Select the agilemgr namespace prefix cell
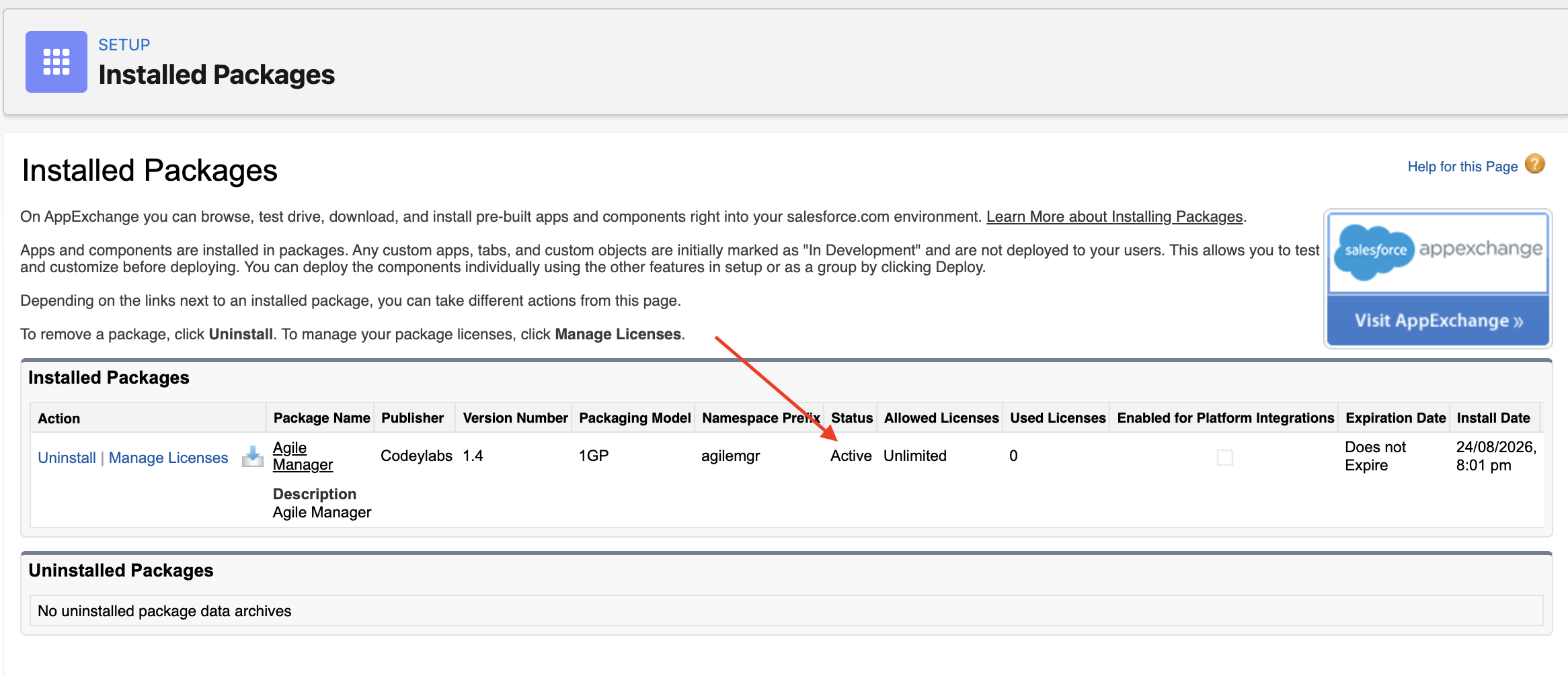This screenshot has width=1568, height=676. click(x=730, y=456)
